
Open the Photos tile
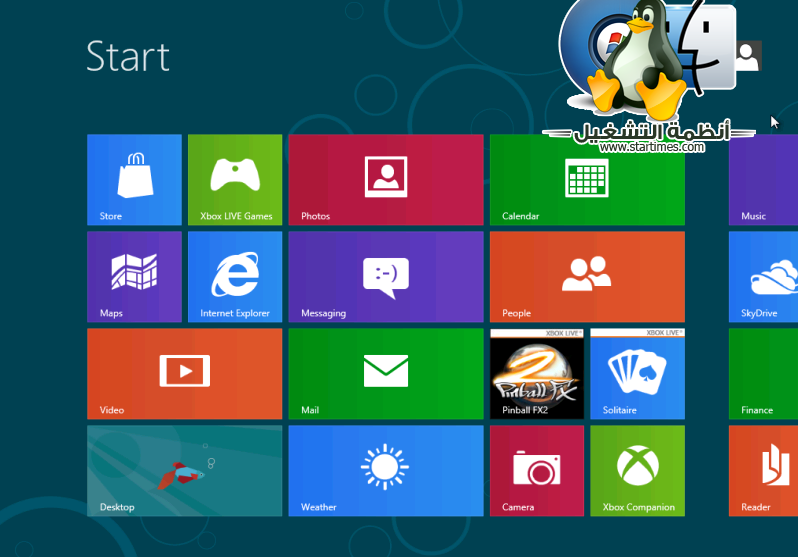386,180
